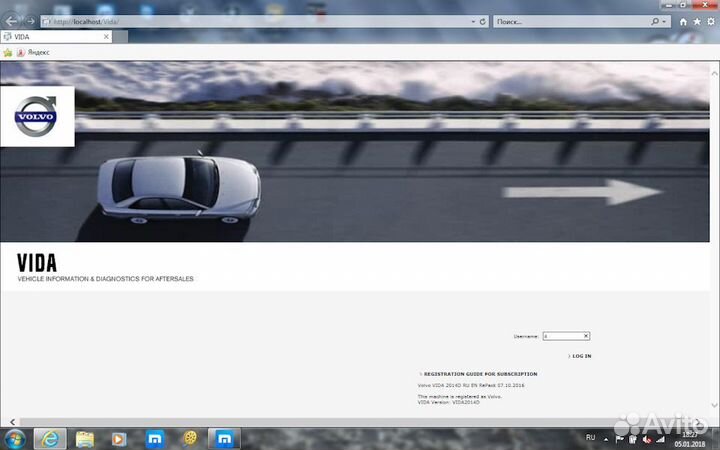
Task: Go to the browser home page icon
Action: [x=683, y=22]
